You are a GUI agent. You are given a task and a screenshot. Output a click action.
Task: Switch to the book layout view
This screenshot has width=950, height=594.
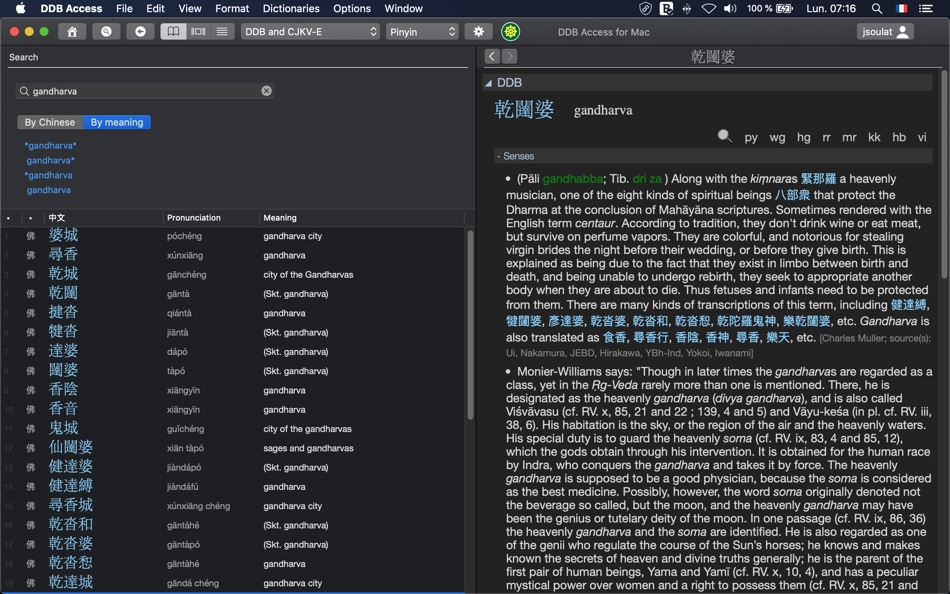[x=173, y=32]
